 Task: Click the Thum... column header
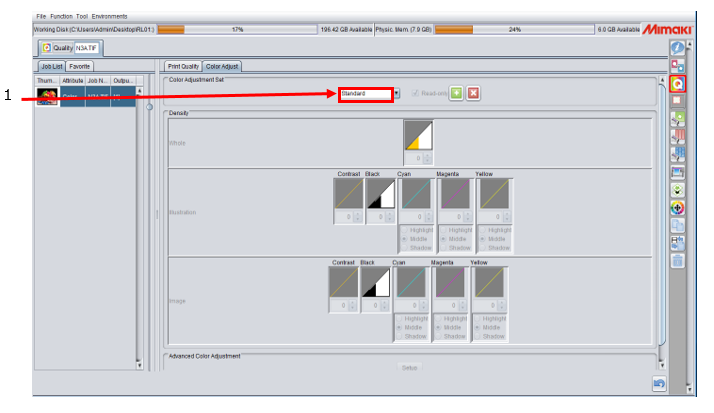click(47, 81)
